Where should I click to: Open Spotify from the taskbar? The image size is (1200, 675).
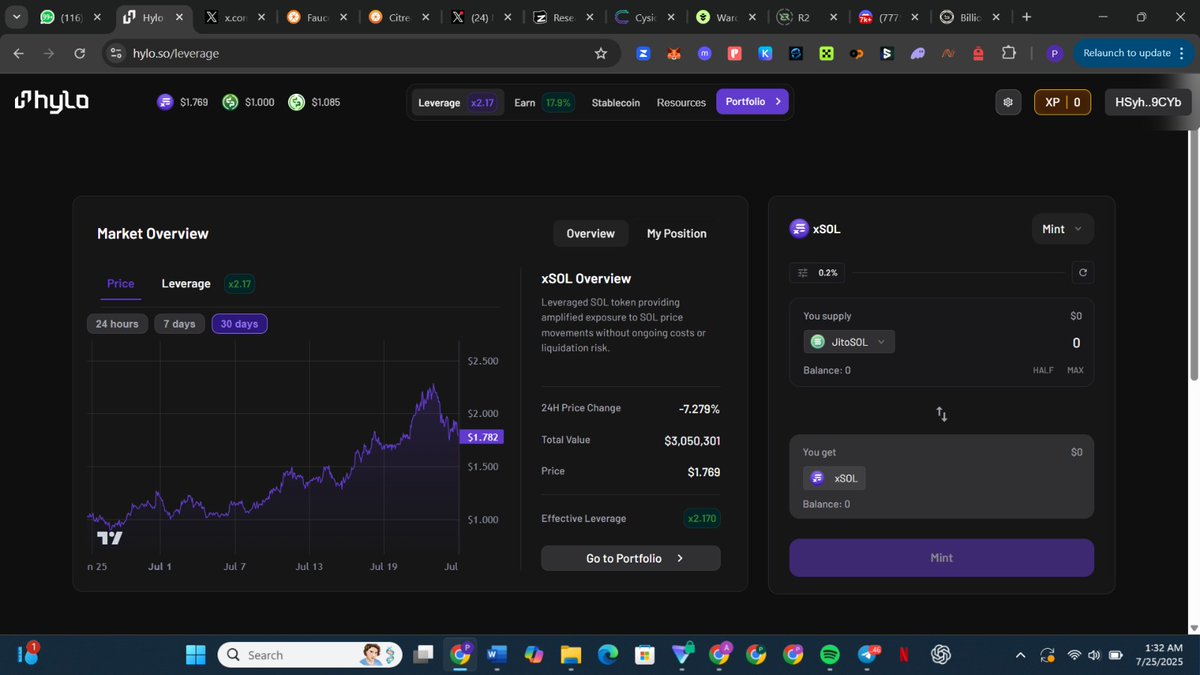point(829,655)
